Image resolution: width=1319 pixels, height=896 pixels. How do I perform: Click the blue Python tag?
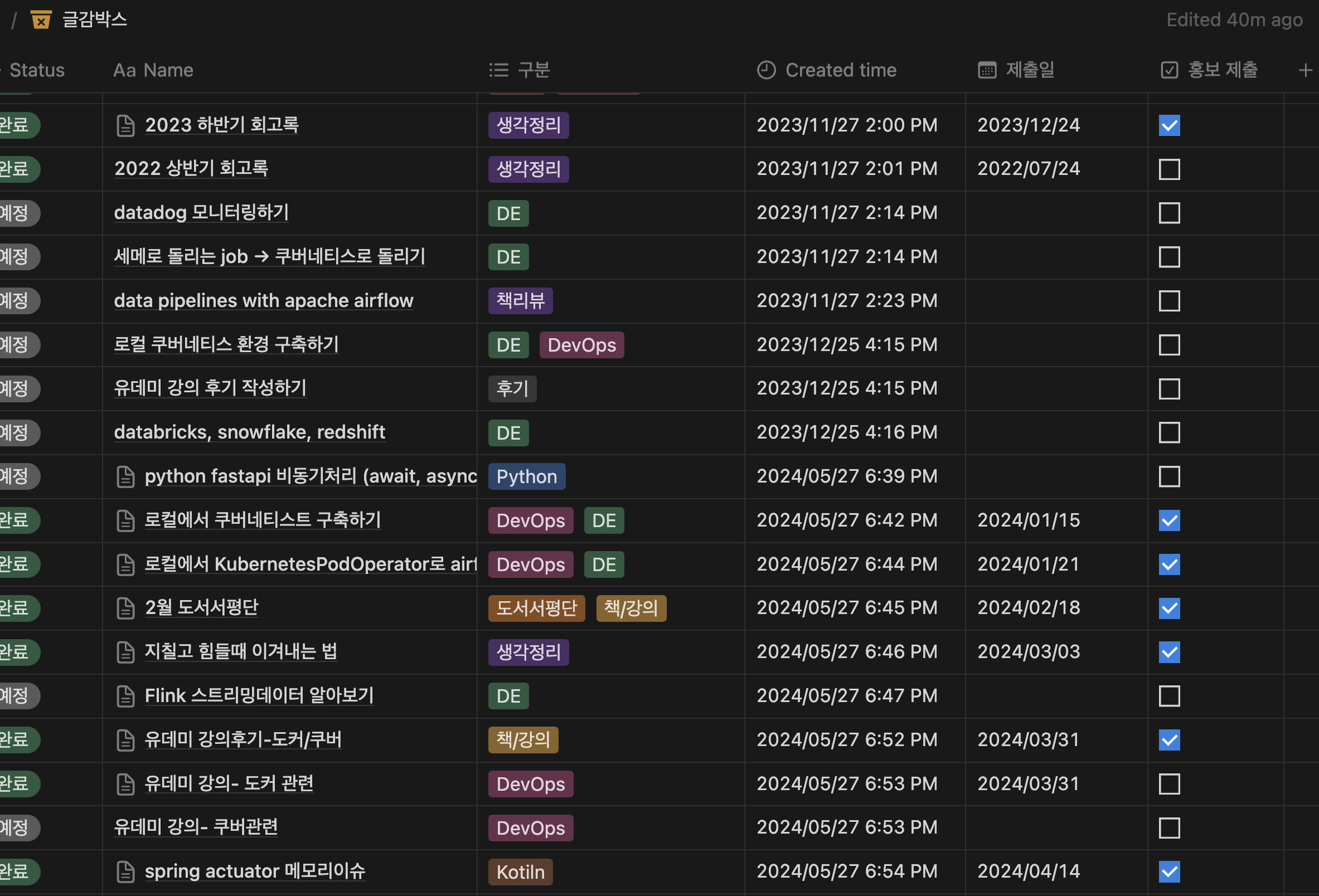tap(526, 476)
